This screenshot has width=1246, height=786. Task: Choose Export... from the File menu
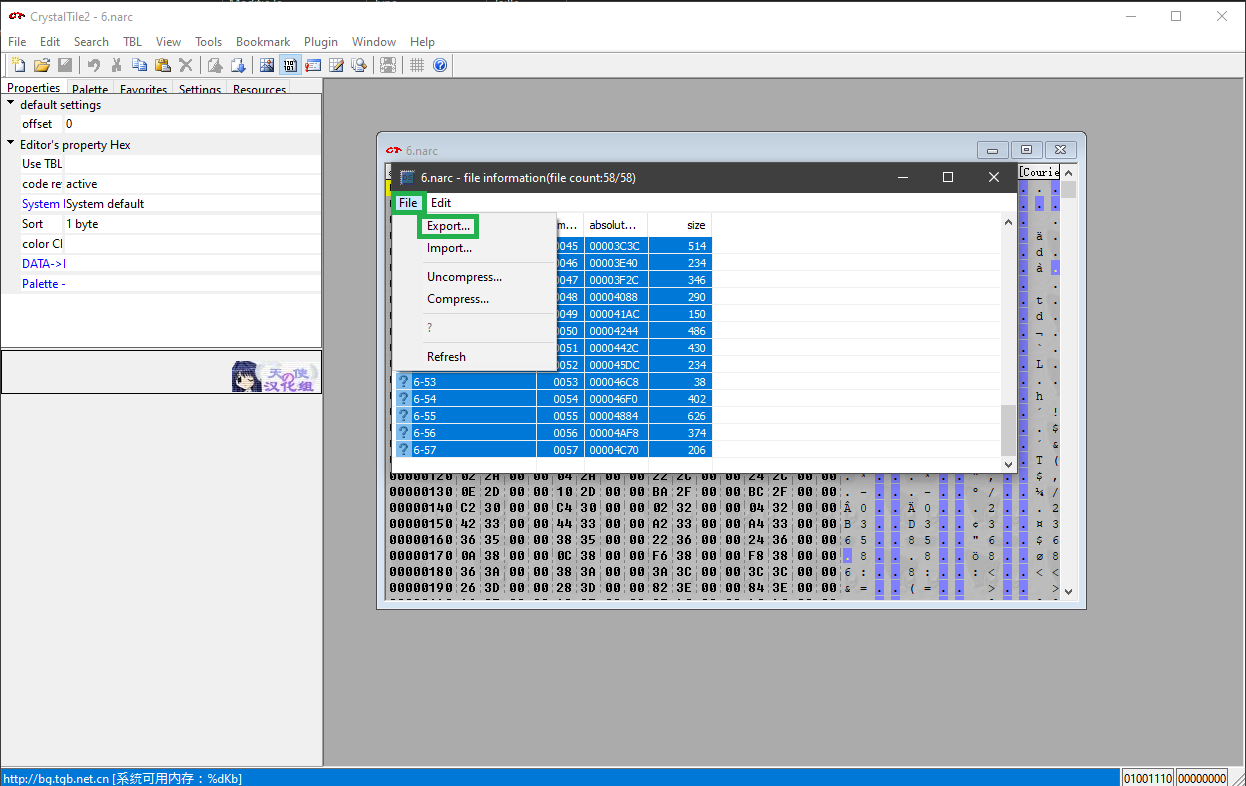click(448, 226)
